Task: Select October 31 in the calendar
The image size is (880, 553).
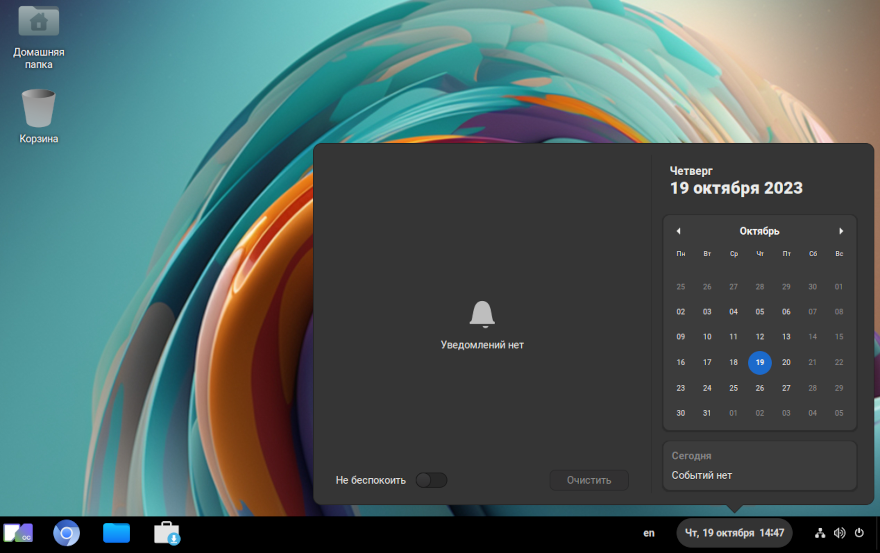Action: coord(707,413)
